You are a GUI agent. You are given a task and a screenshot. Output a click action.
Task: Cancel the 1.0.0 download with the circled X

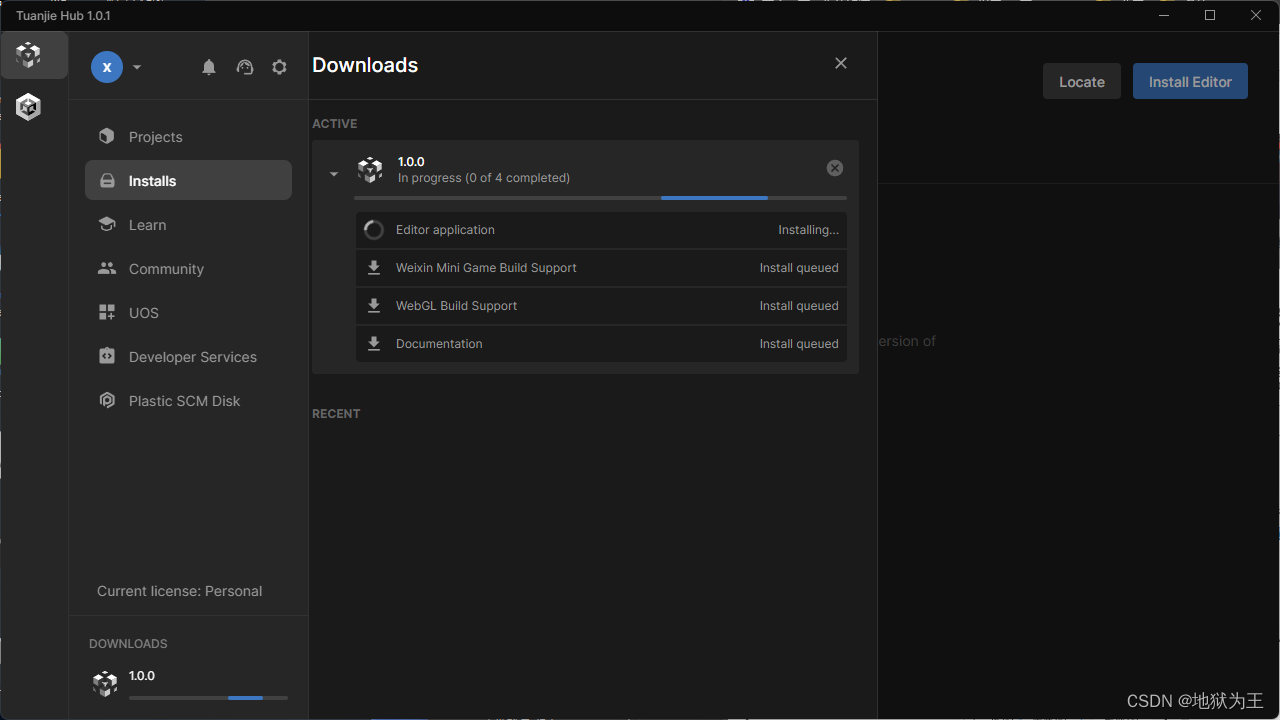[x=835, y=168]
